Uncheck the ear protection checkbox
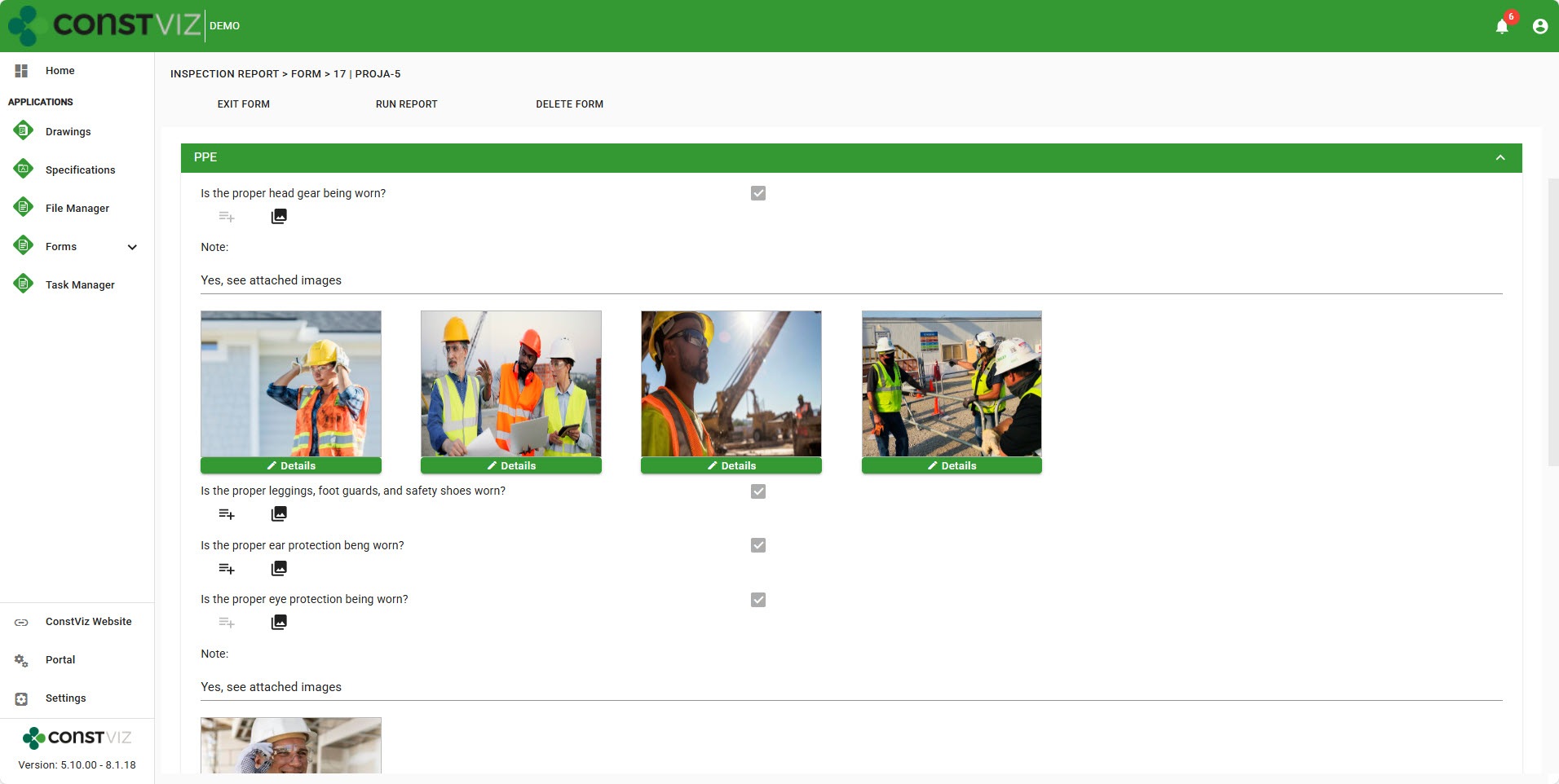 758,545
